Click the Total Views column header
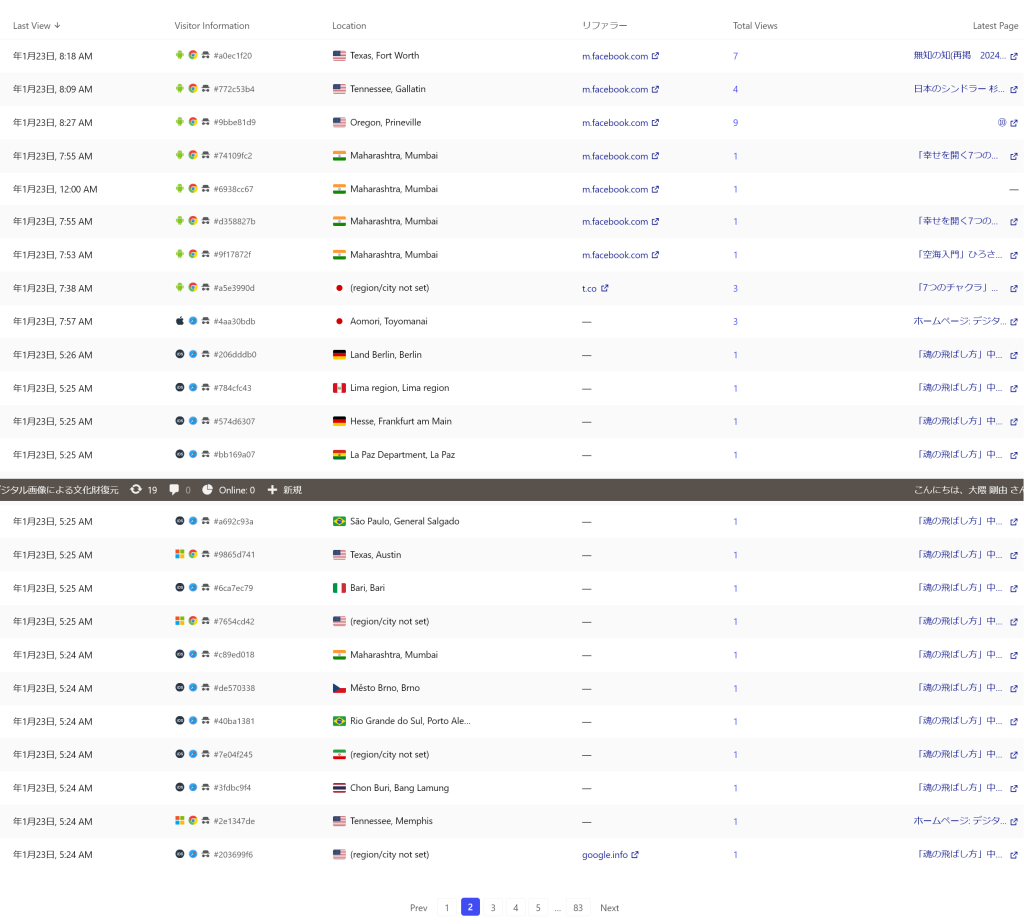Image resolution: width=1024 pixels, height=922 pixels. 754,26
